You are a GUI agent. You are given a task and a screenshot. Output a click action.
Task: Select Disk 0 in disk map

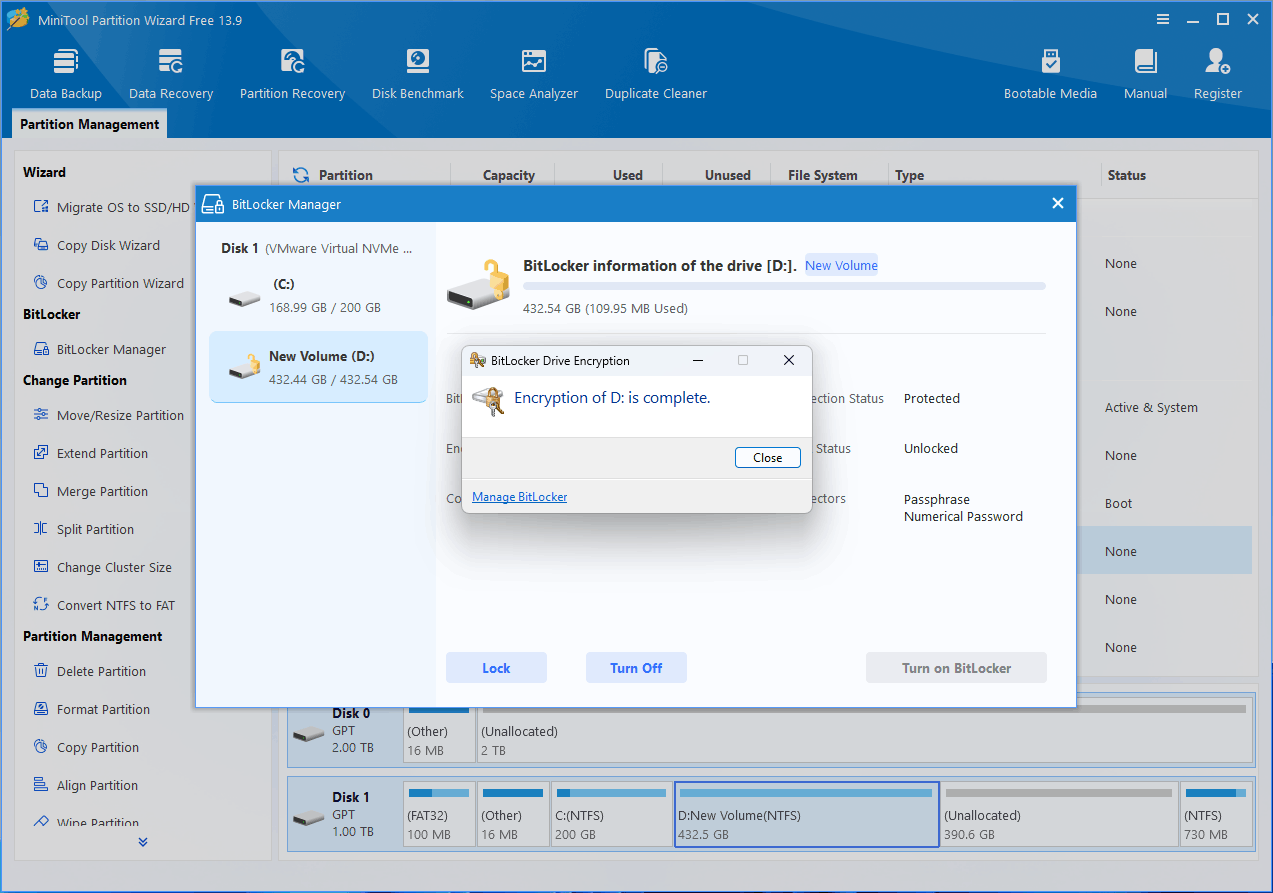345,730
